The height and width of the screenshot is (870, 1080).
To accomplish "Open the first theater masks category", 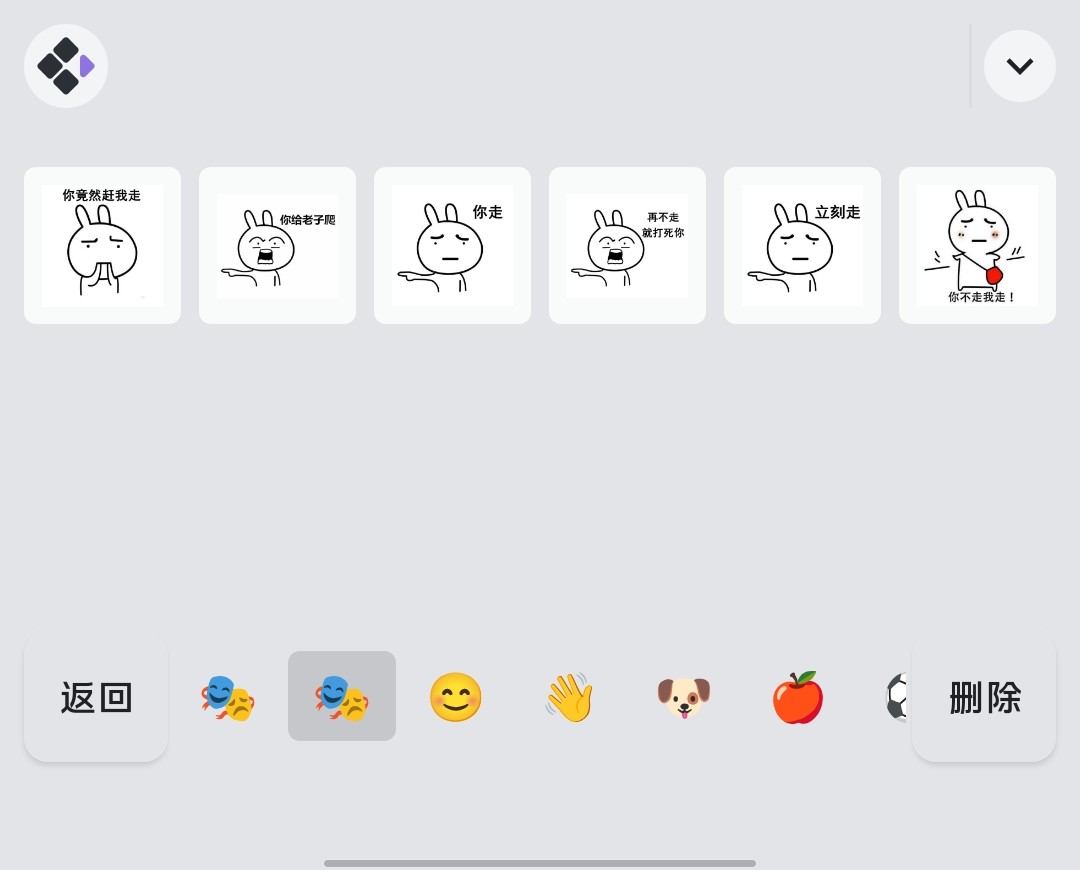I will pyautogui.click(x=227, y=697).
